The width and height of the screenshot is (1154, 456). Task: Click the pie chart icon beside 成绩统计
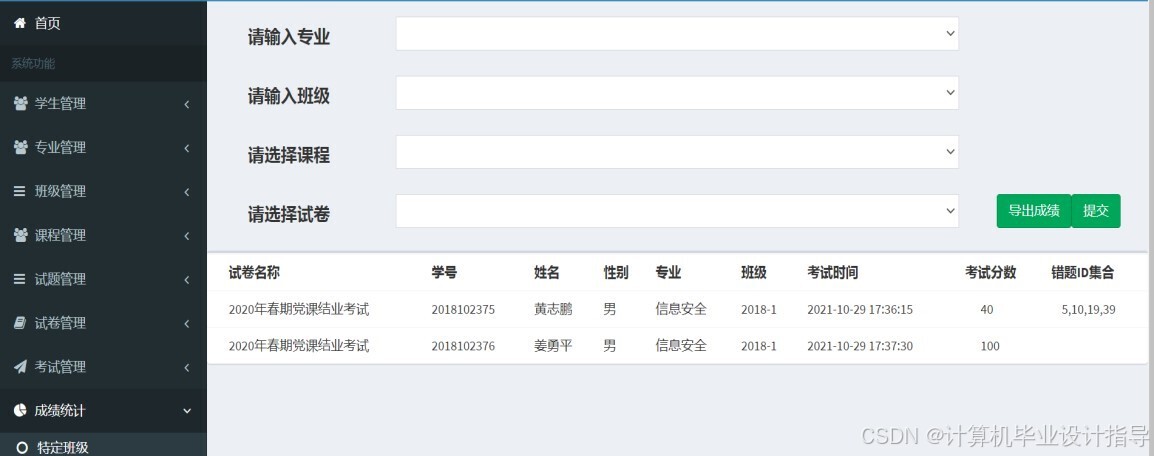click(x=20, y=410)
